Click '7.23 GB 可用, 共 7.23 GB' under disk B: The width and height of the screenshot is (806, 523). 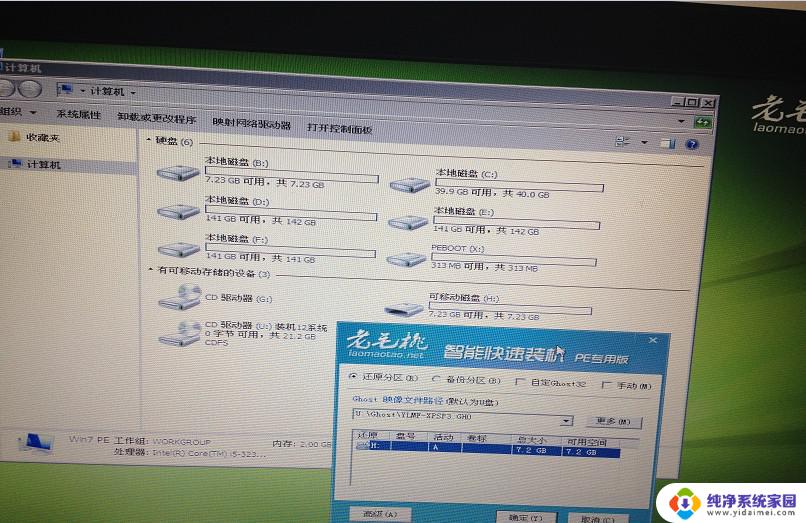(264, 183)
